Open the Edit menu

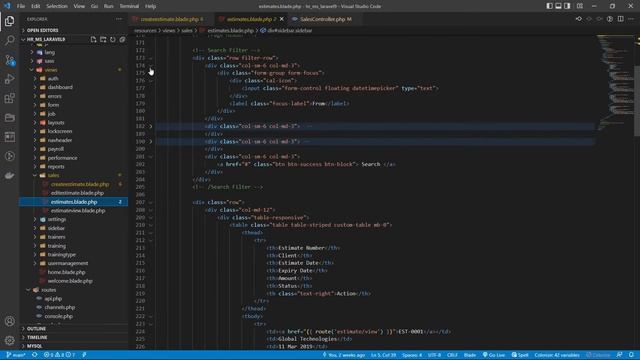(x=36, y=6)
